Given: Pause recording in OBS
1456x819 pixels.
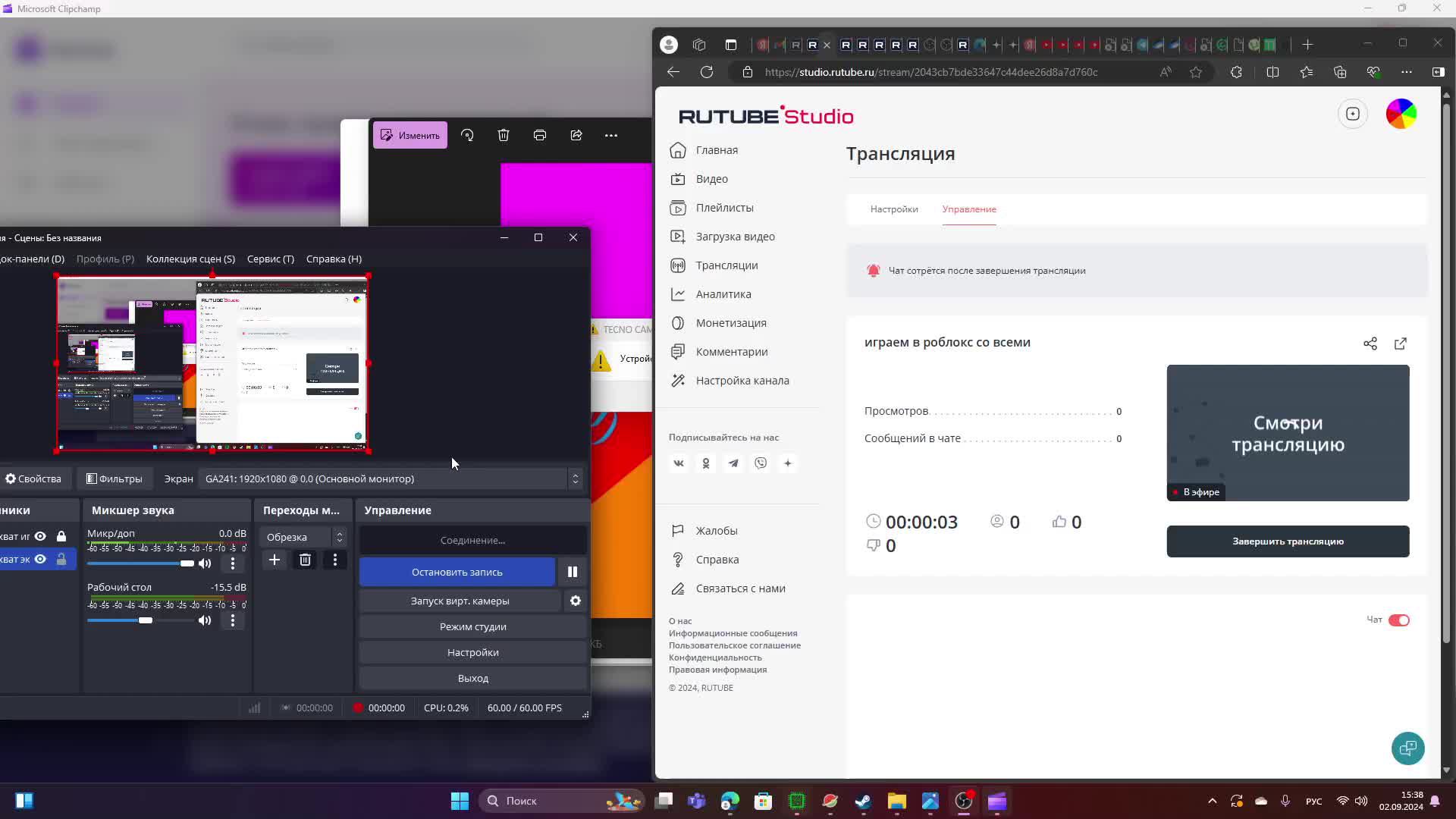Looking at the screenshot, I should (x=573, y=572).
